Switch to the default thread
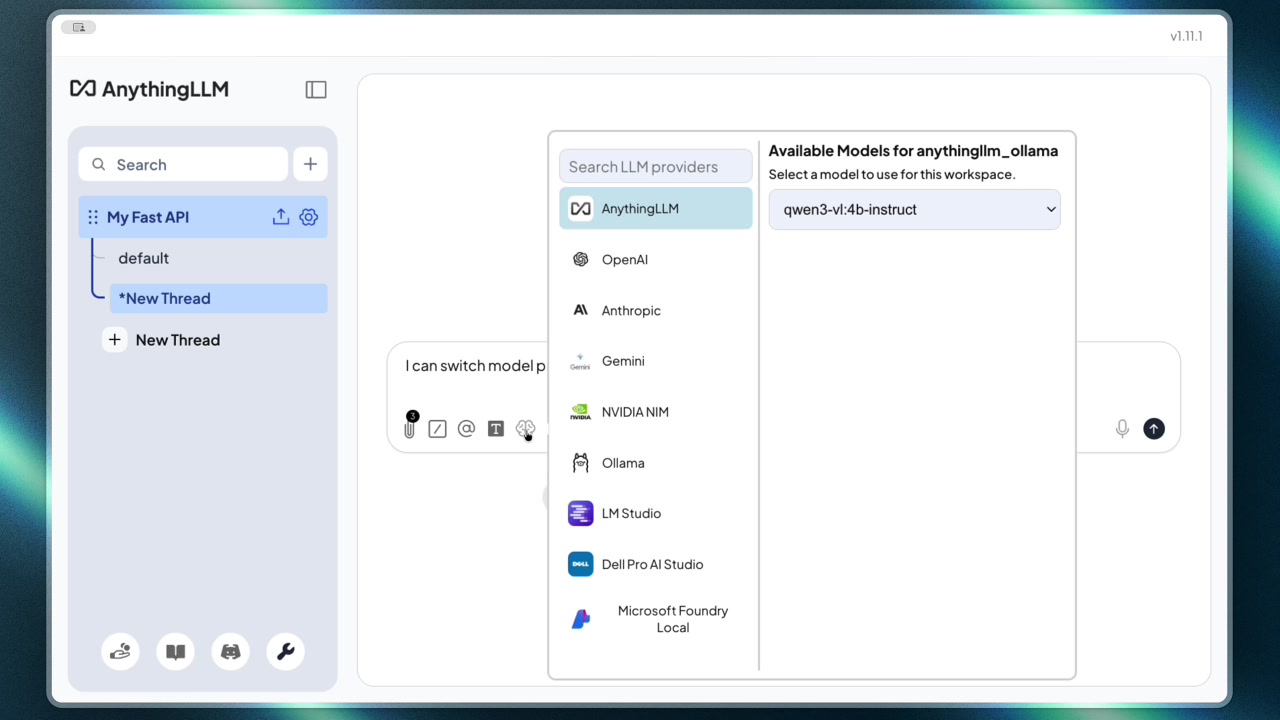 coord(143,257)
